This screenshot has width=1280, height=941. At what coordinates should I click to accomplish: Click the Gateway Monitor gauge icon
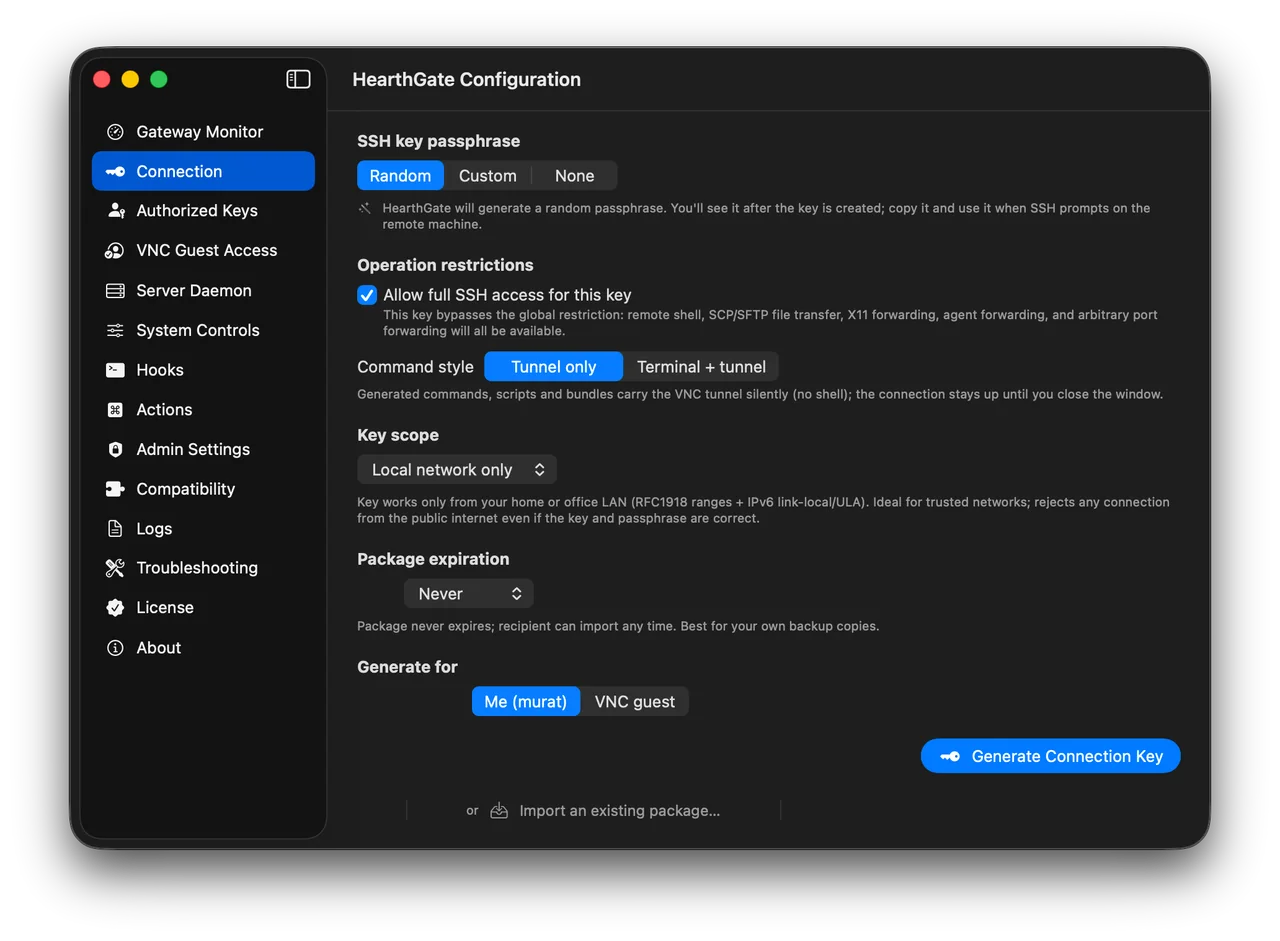tap(115, 132)
